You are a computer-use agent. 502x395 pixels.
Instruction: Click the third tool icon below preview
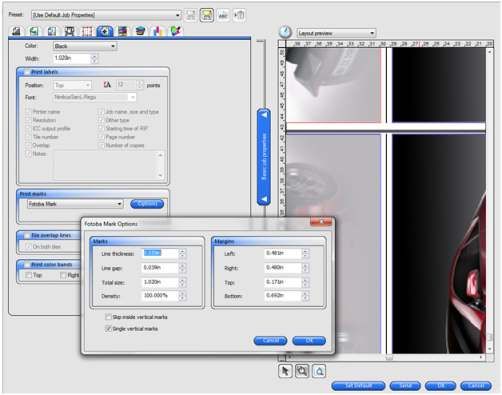point(319,371)
